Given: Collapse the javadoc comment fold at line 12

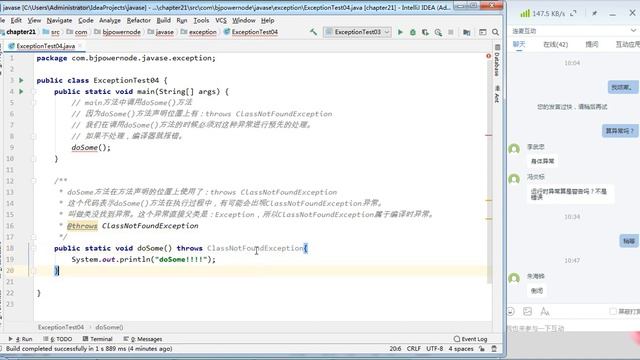Looking at the screenshot, I should point(34,180).
